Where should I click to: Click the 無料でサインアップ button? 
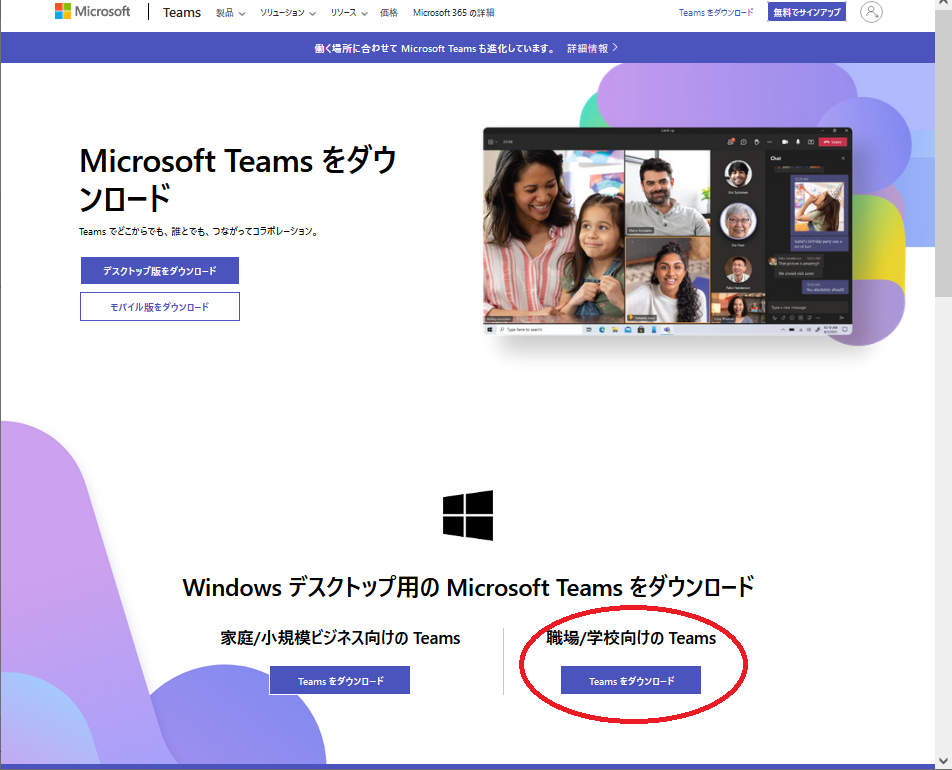tap(806, 12)
